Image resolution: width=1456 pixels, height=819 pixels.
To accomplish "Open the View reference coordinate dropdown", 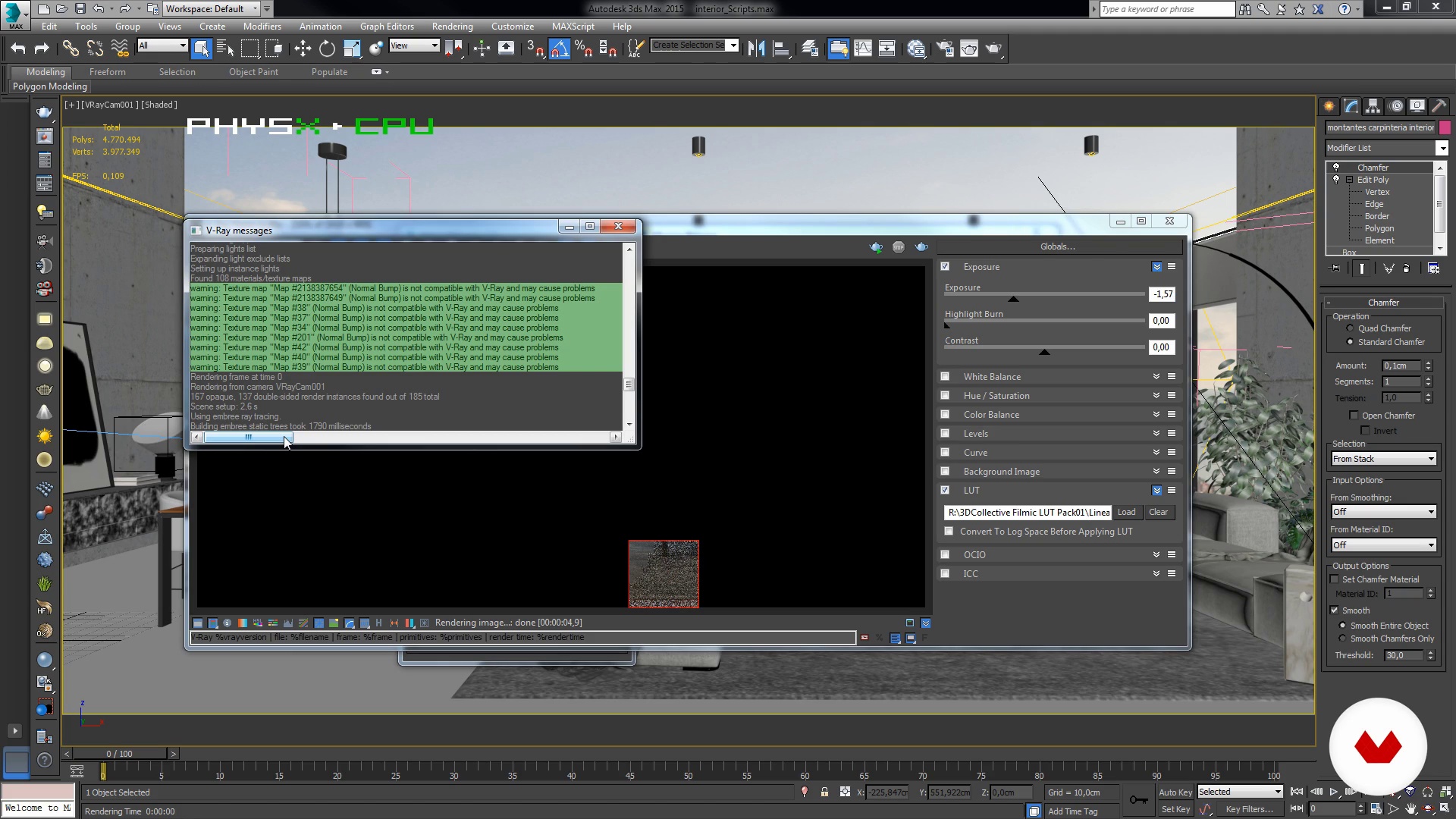I will coord(414,46).
